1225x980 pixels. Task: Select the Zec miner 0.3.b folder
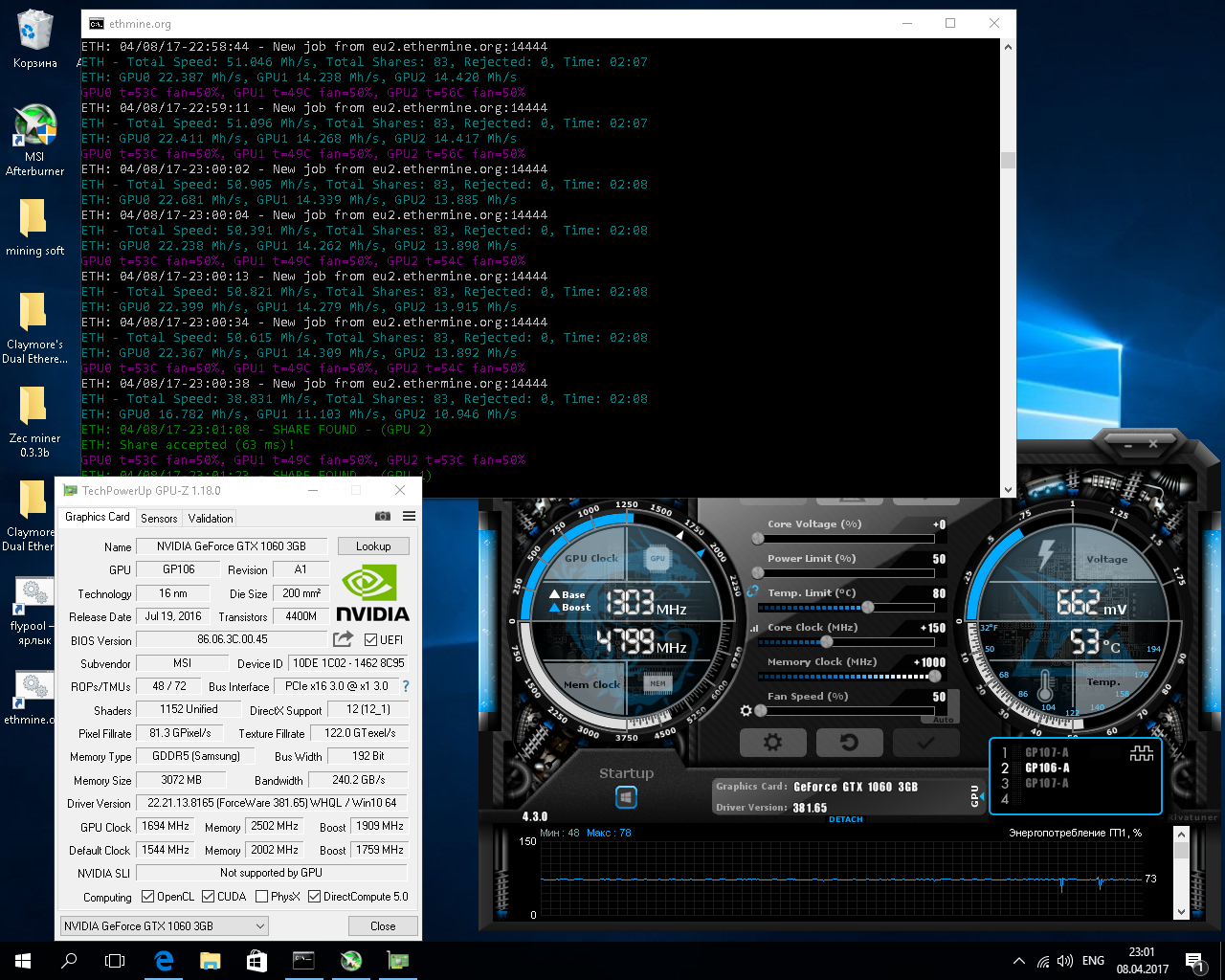pos(34,421)
